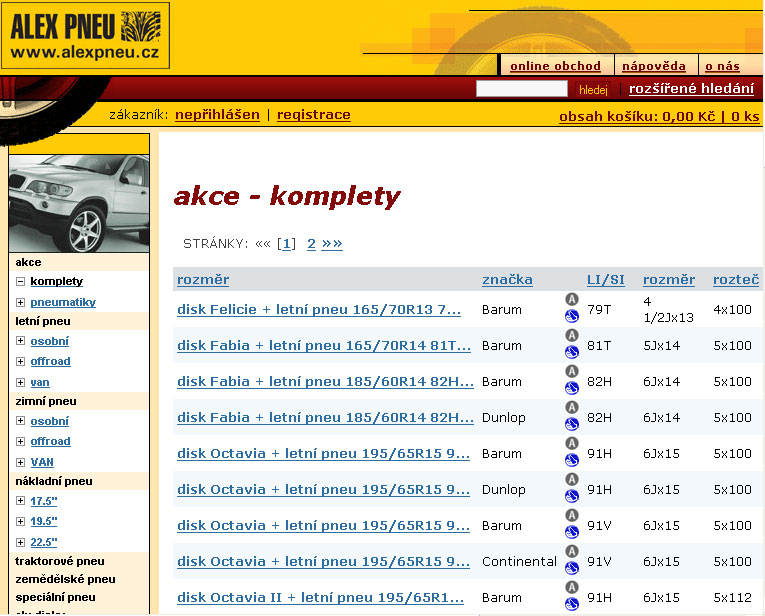Open disk Fabia + letní pneu 165/70R14 link
Screen dimensions: 765x616
coord(324,345)
